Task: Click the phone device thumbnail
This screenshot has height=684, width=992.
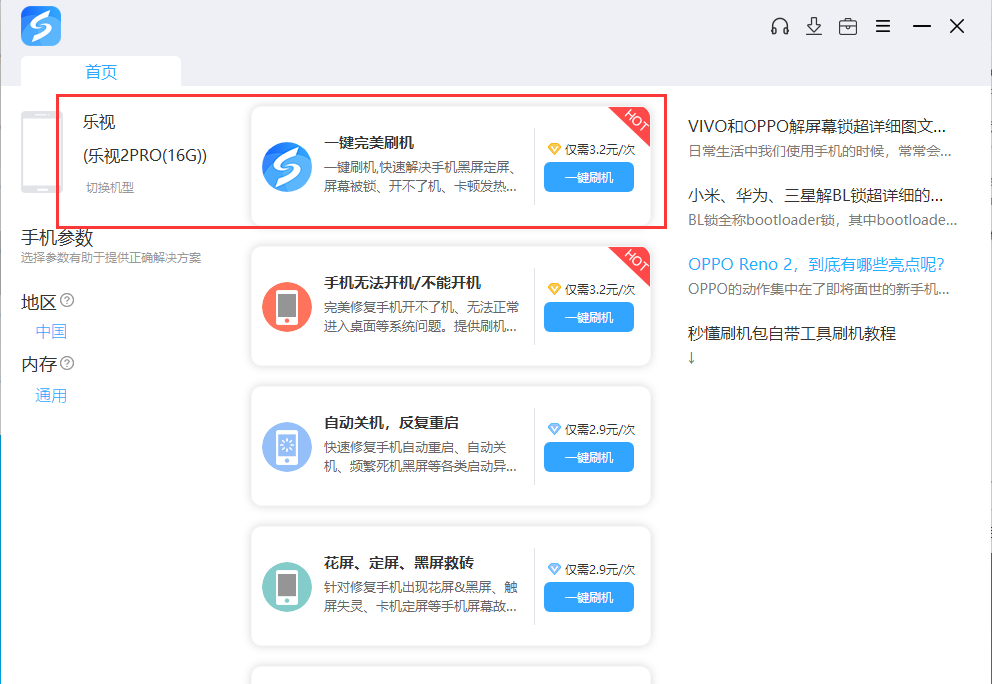Action: [42, 152]
